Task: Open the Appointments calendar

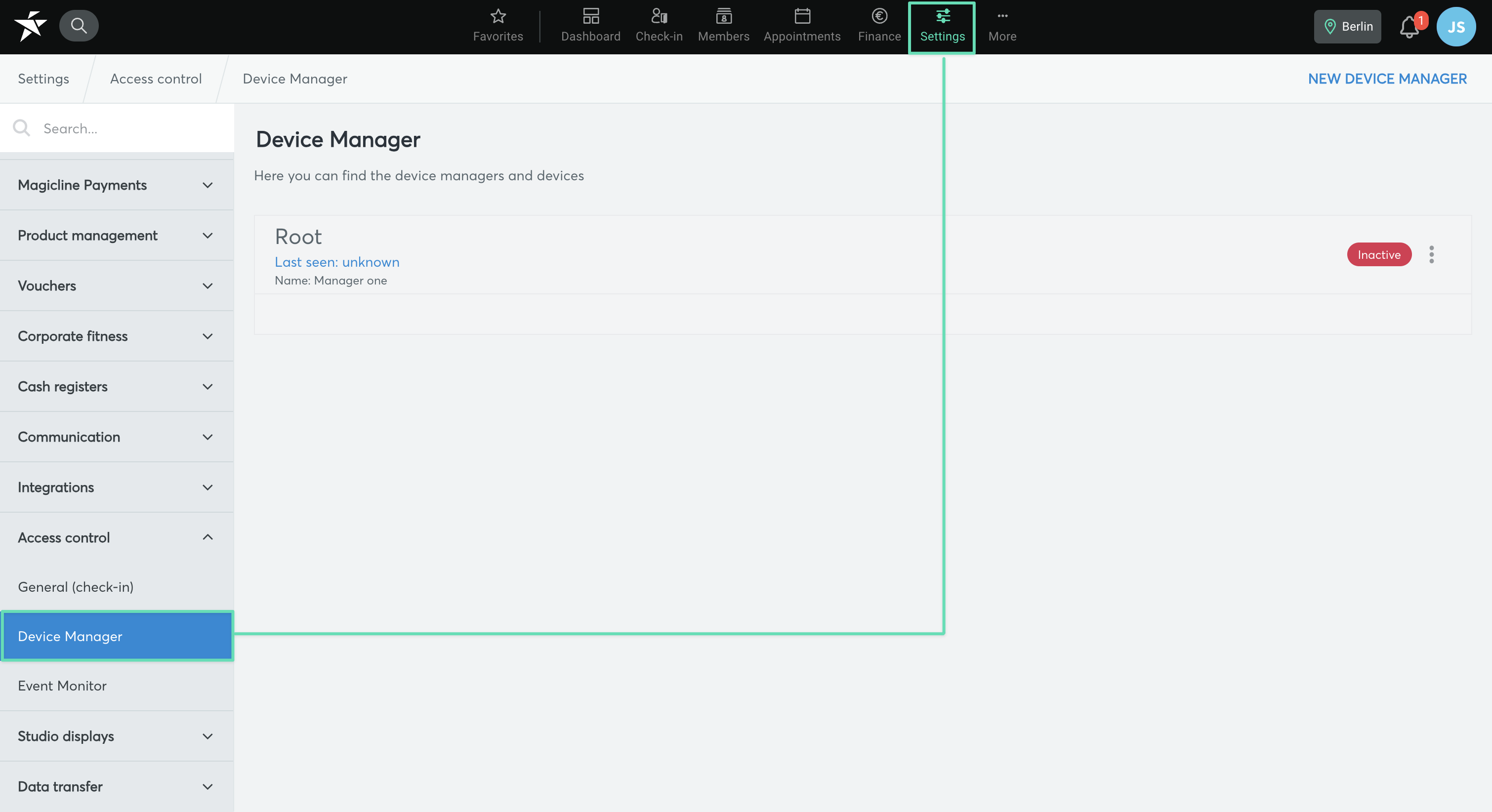Action: pyautogui.click(x=802, y=27)
